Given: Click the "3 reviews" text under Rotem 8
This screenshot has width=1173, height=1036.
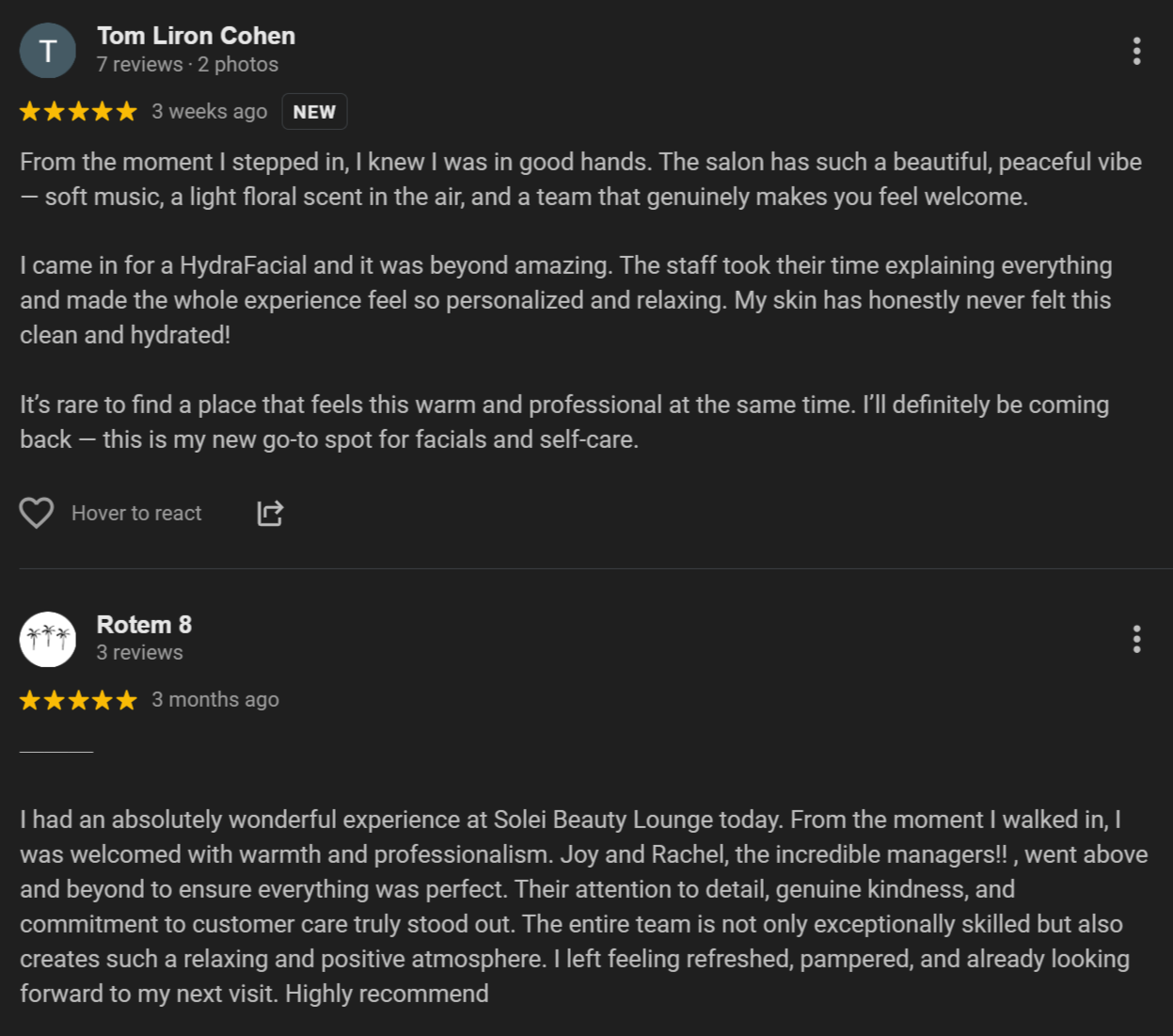Looking at the screenshot, I should [x=139, y=653].
